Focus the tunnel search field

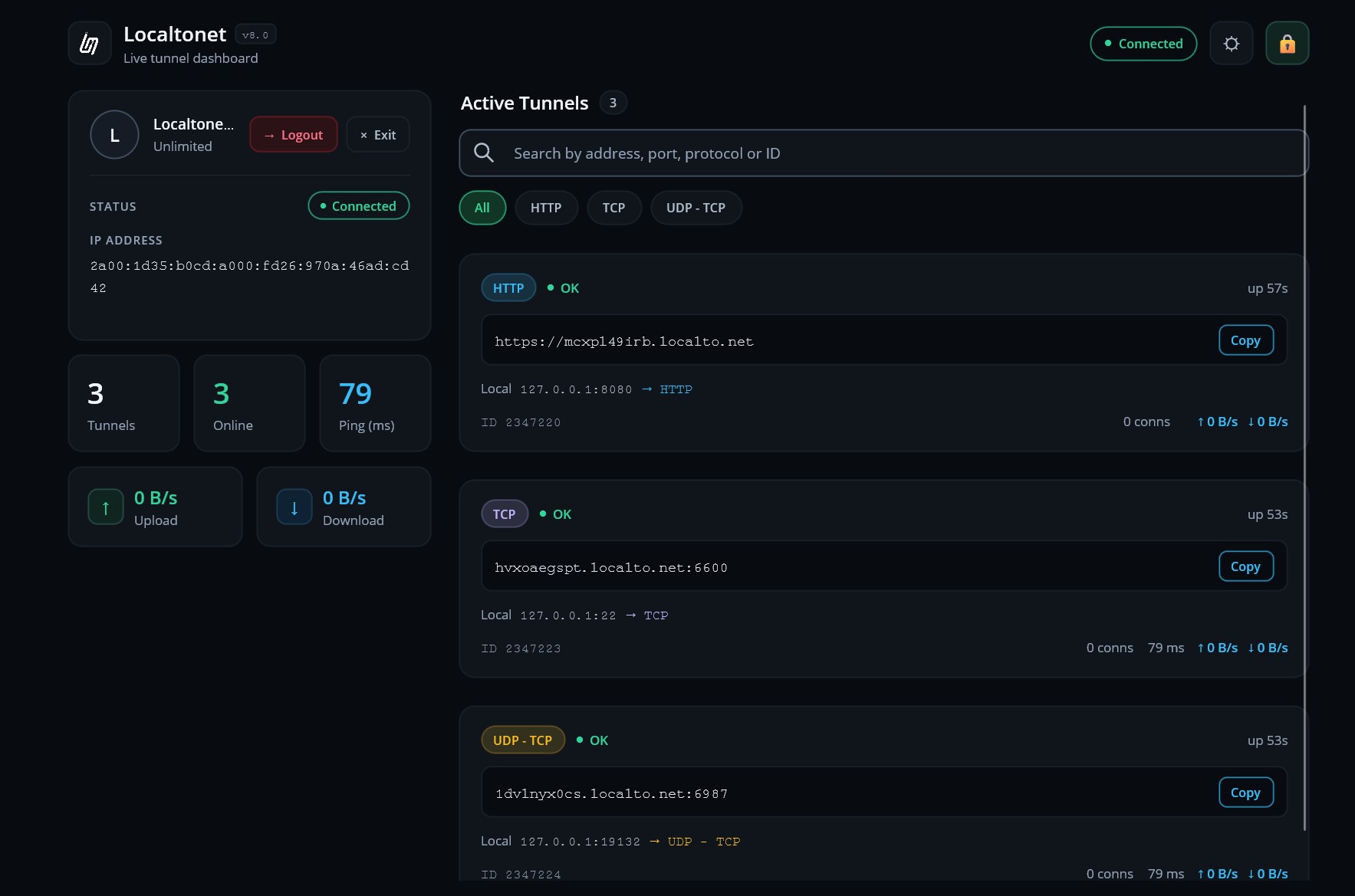click(883, 153)
